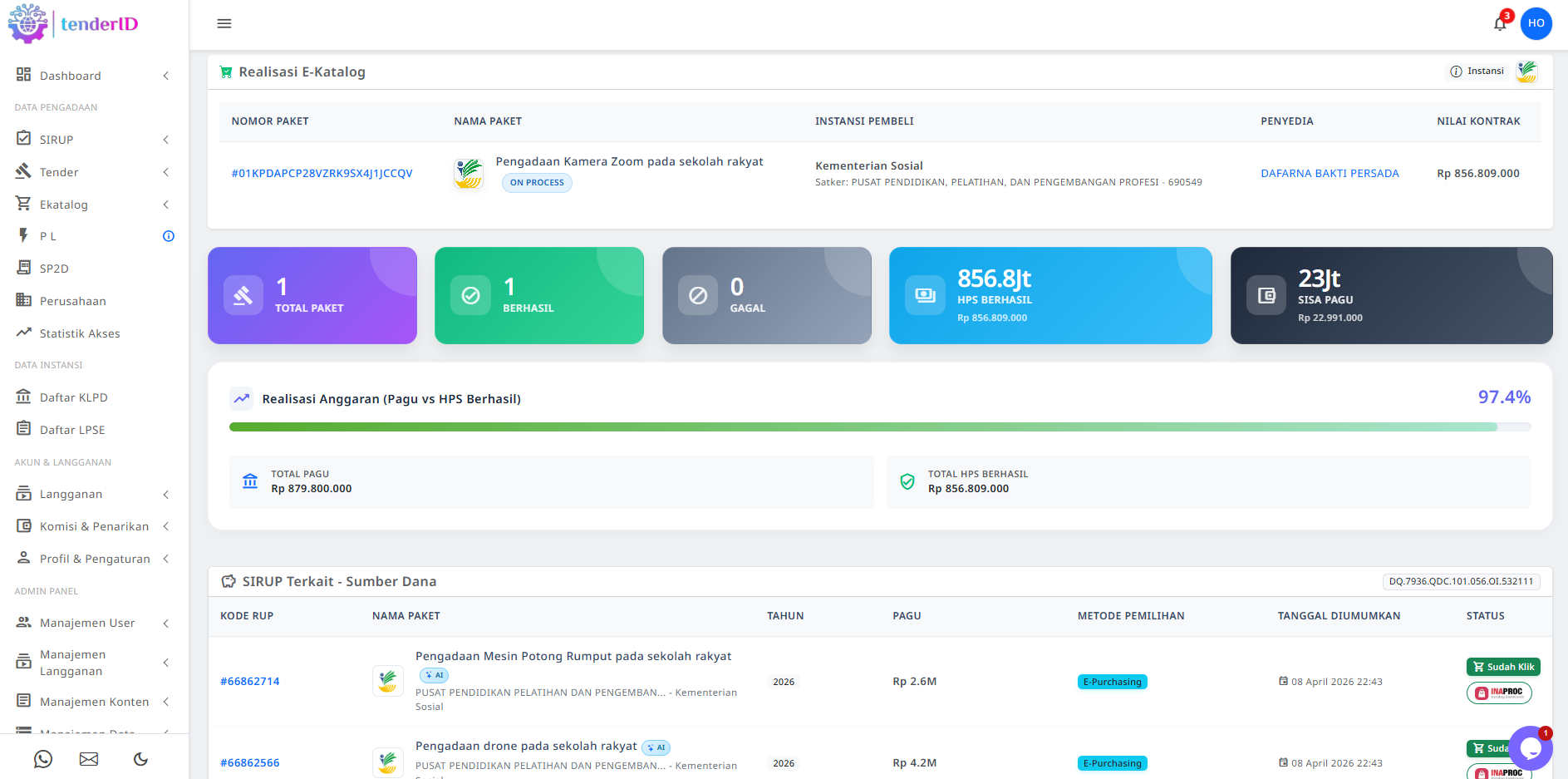Viewport: 1568px width, 779px height.
Task: Expand the Manajemen User chevron
Action: tap(166, 624)
